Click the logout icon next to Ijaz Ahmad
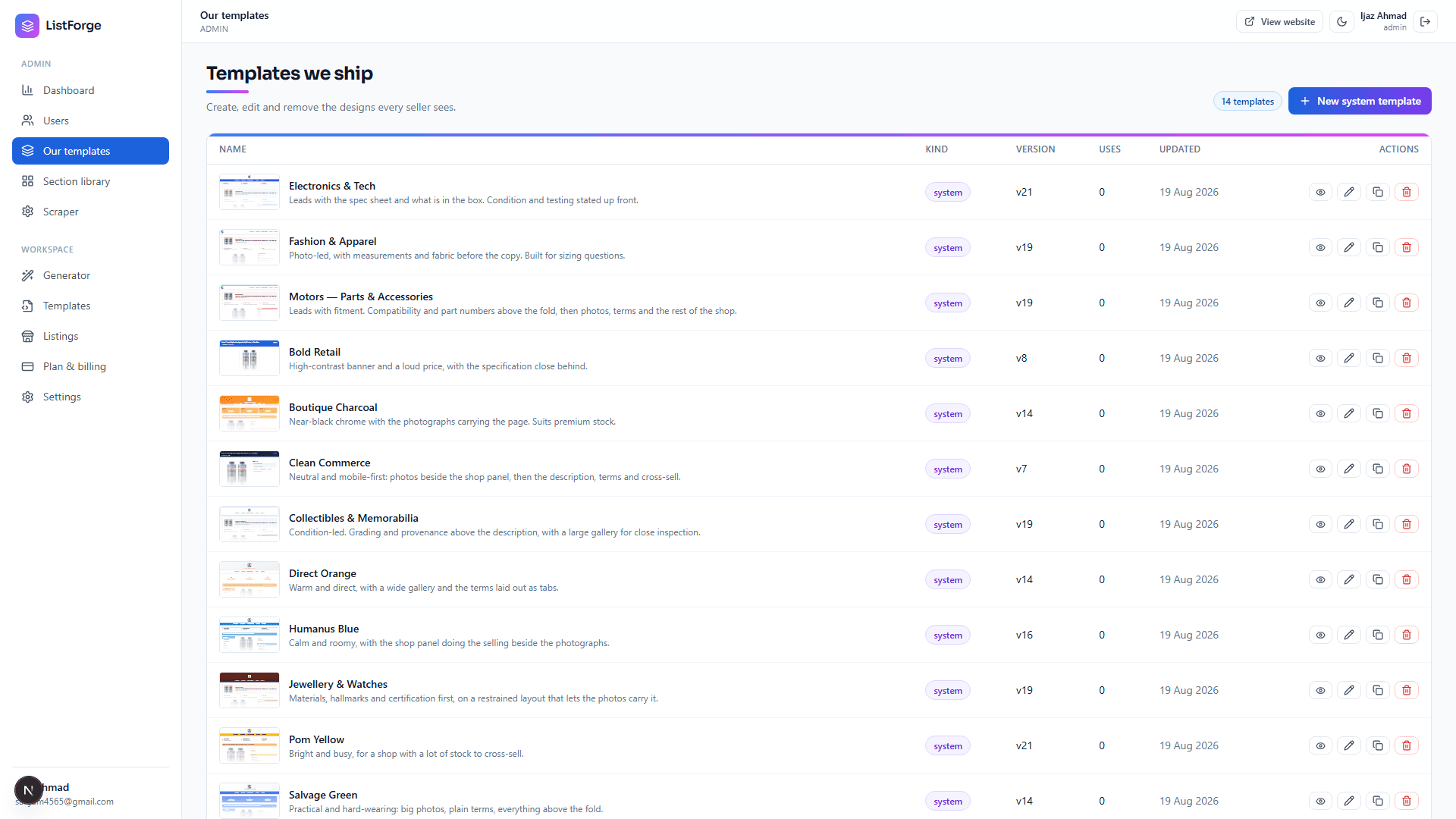Viewport: 1456px width, 819px height. coord(1426,21)
